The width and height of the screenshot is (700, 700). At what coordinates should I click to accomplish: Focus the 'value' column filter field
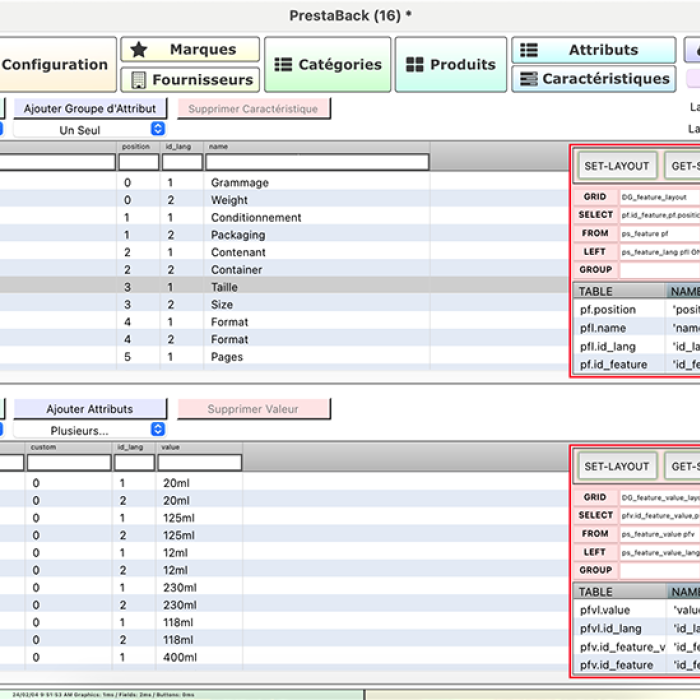click(199, 463)
